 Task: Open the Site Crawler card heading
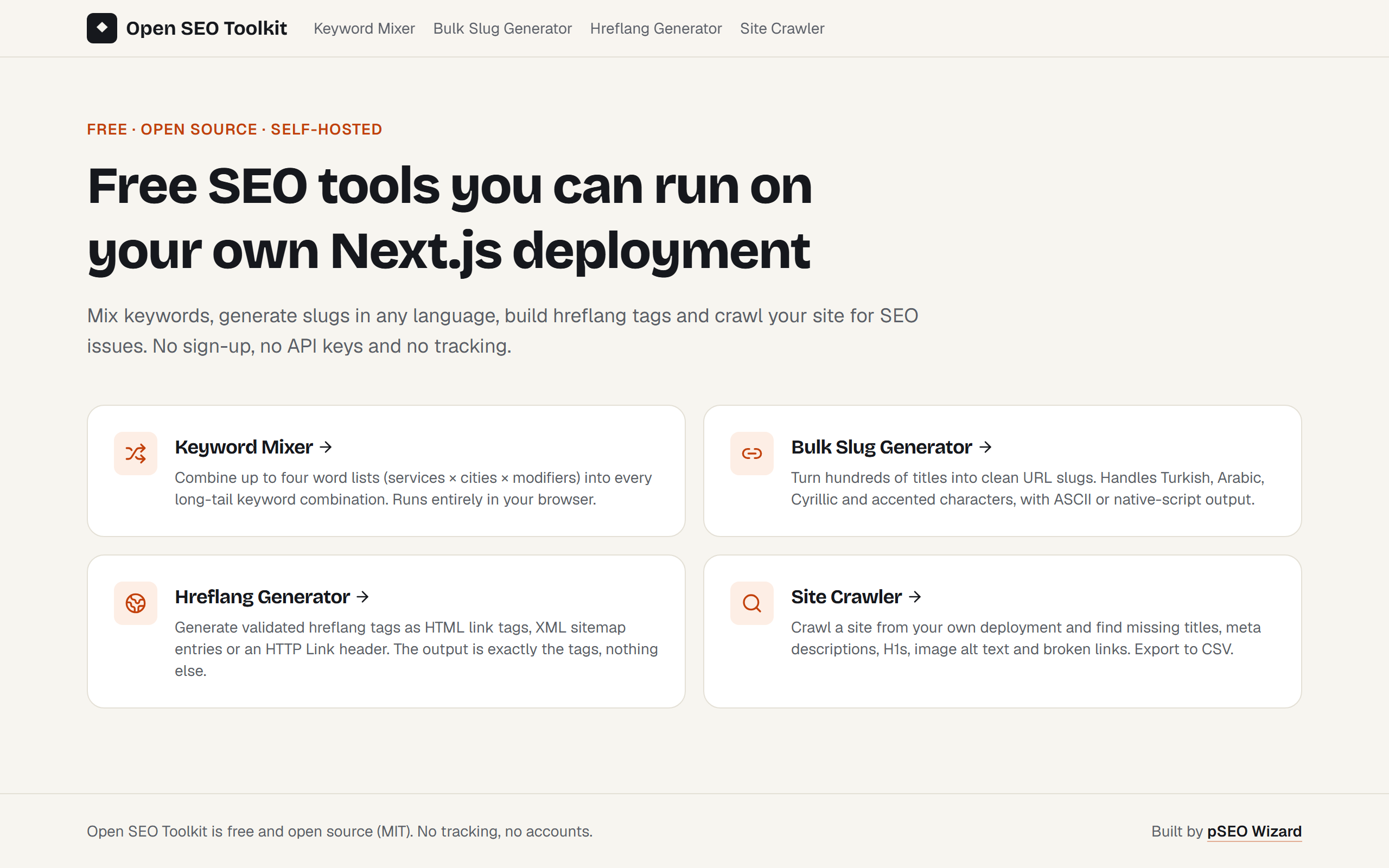click(846, 597)
